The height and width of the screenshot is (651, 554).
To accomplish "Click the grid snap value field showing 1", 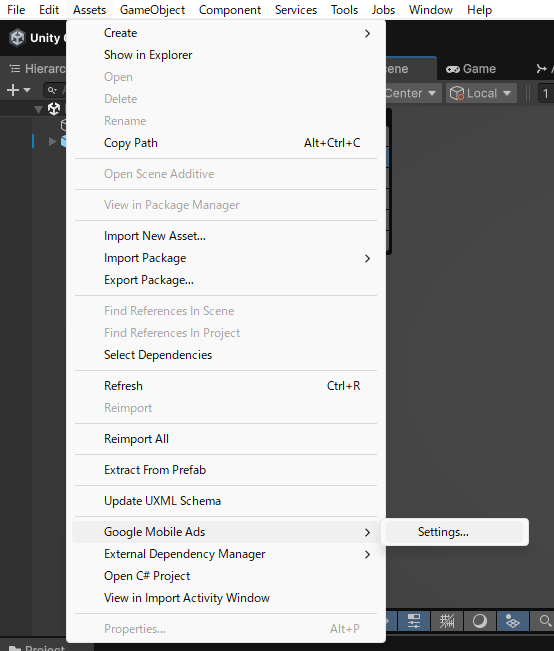I will tap(546, 93).
